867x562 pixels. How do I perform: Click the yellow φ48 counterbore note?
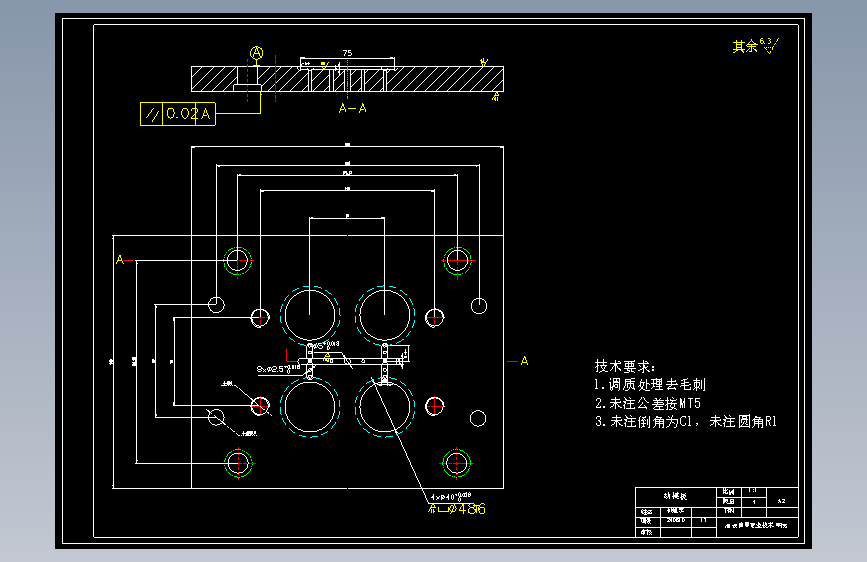coord(457,509)
